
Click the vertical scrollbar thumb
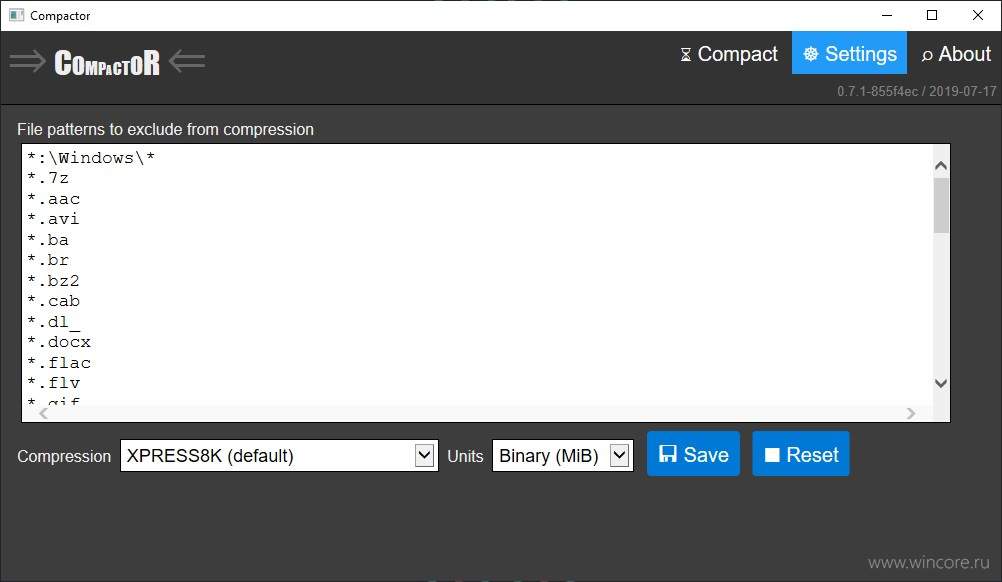pos(941,206)
